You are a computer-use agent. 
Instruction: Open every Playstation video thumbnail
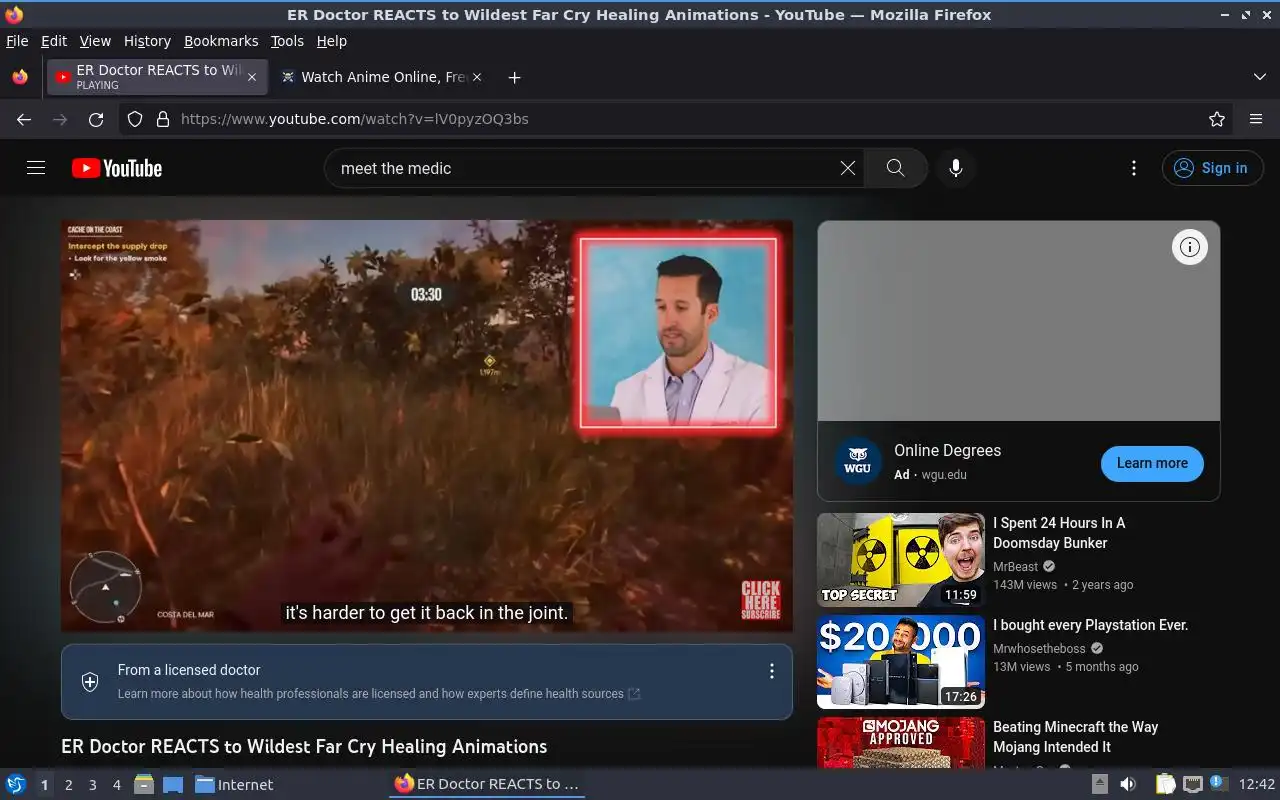pyautogui.click(x=901, y=662)
